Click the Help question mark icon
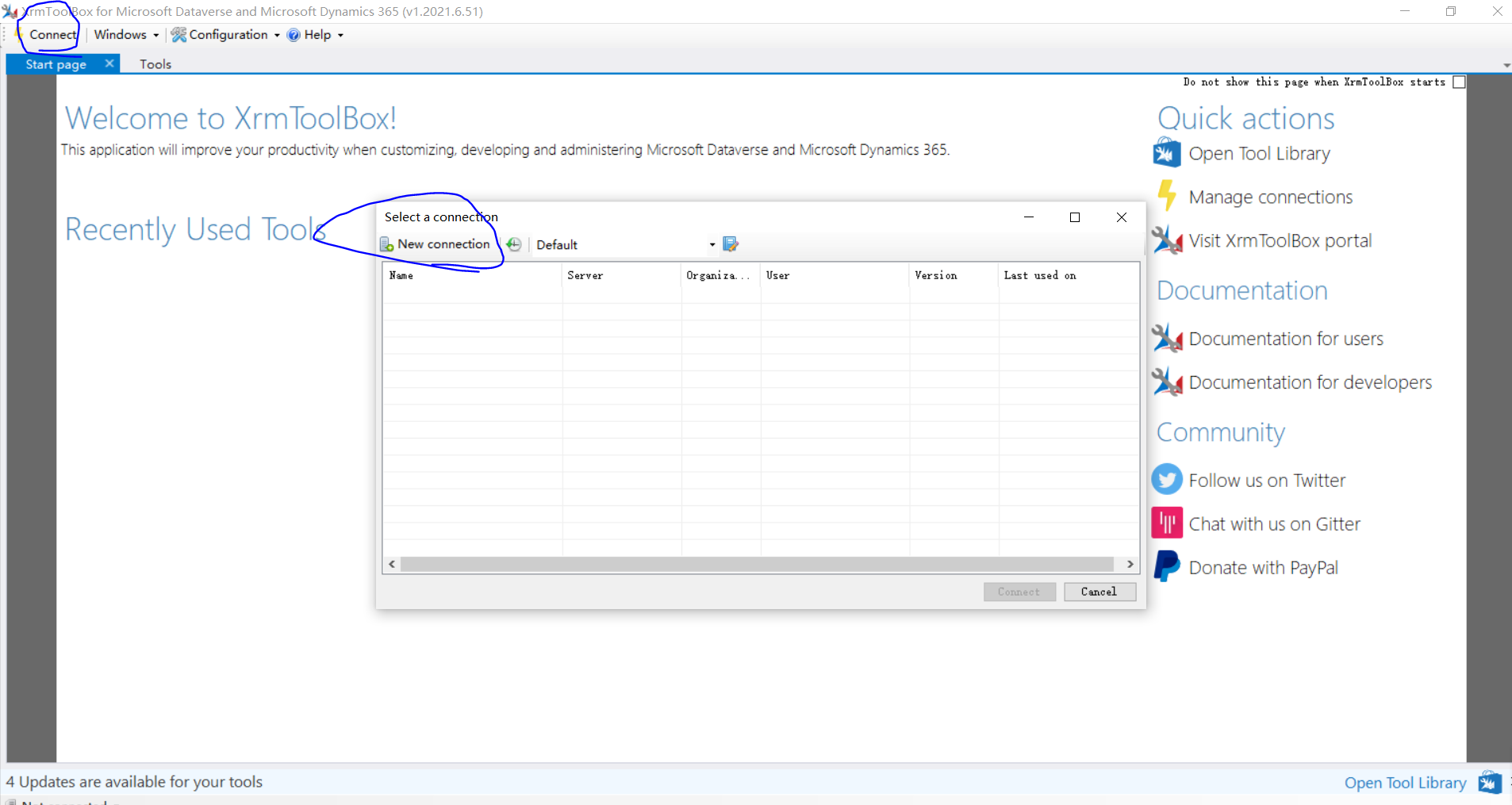Image resolution: width=1512 pixels, height=805 pixels. (x=294, y=35)
